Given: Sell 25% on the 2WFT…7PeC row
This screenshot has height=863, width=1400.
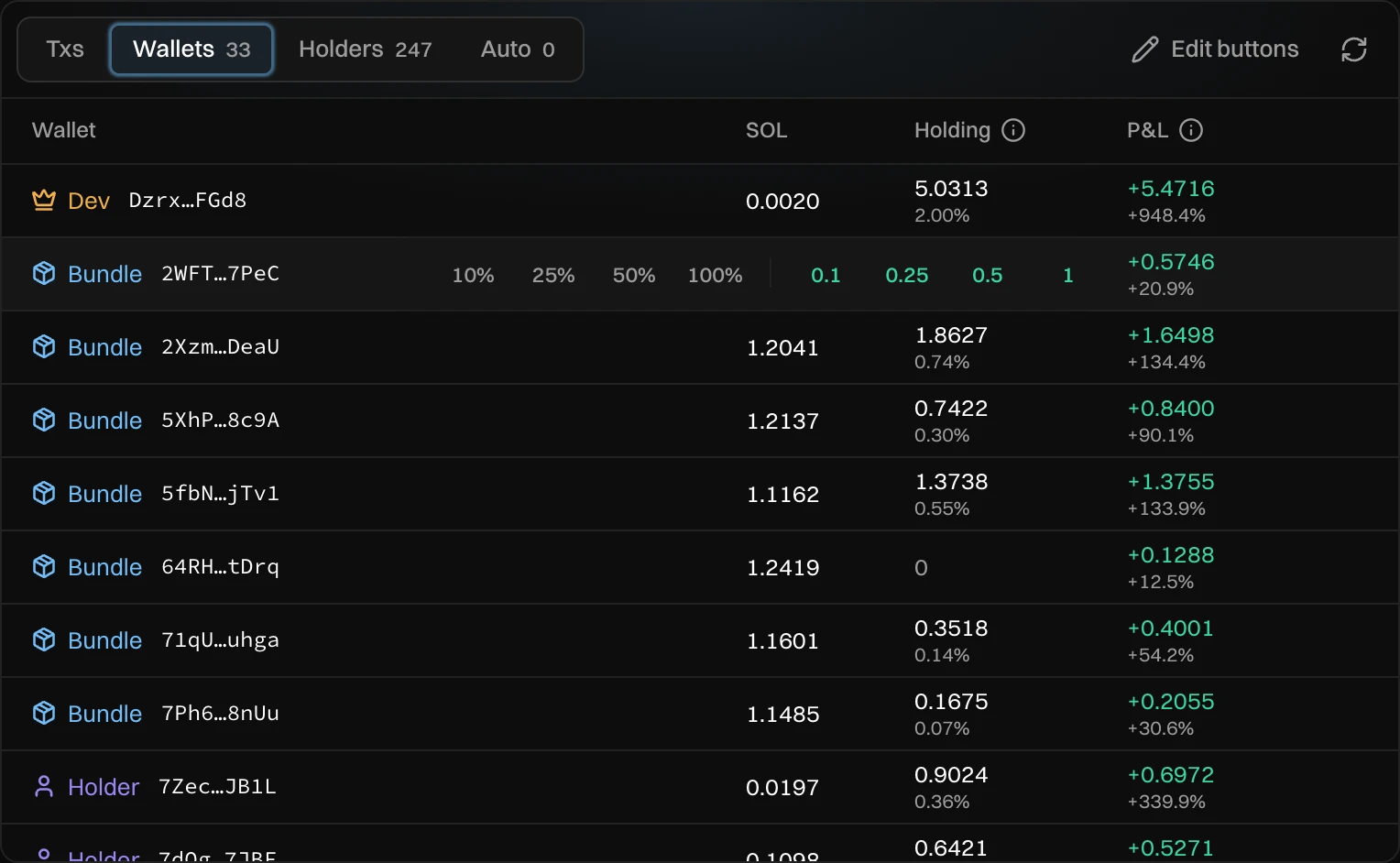Looking at the screenshot, I should click(x=553, y=275).
